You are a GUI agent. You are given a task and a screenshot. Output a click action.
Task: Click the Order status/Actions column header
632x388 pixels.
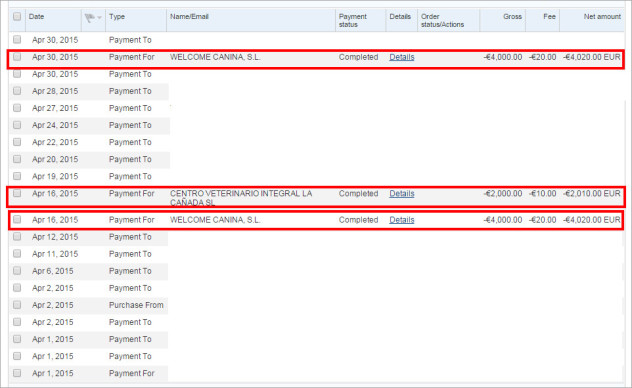point(442,21)
